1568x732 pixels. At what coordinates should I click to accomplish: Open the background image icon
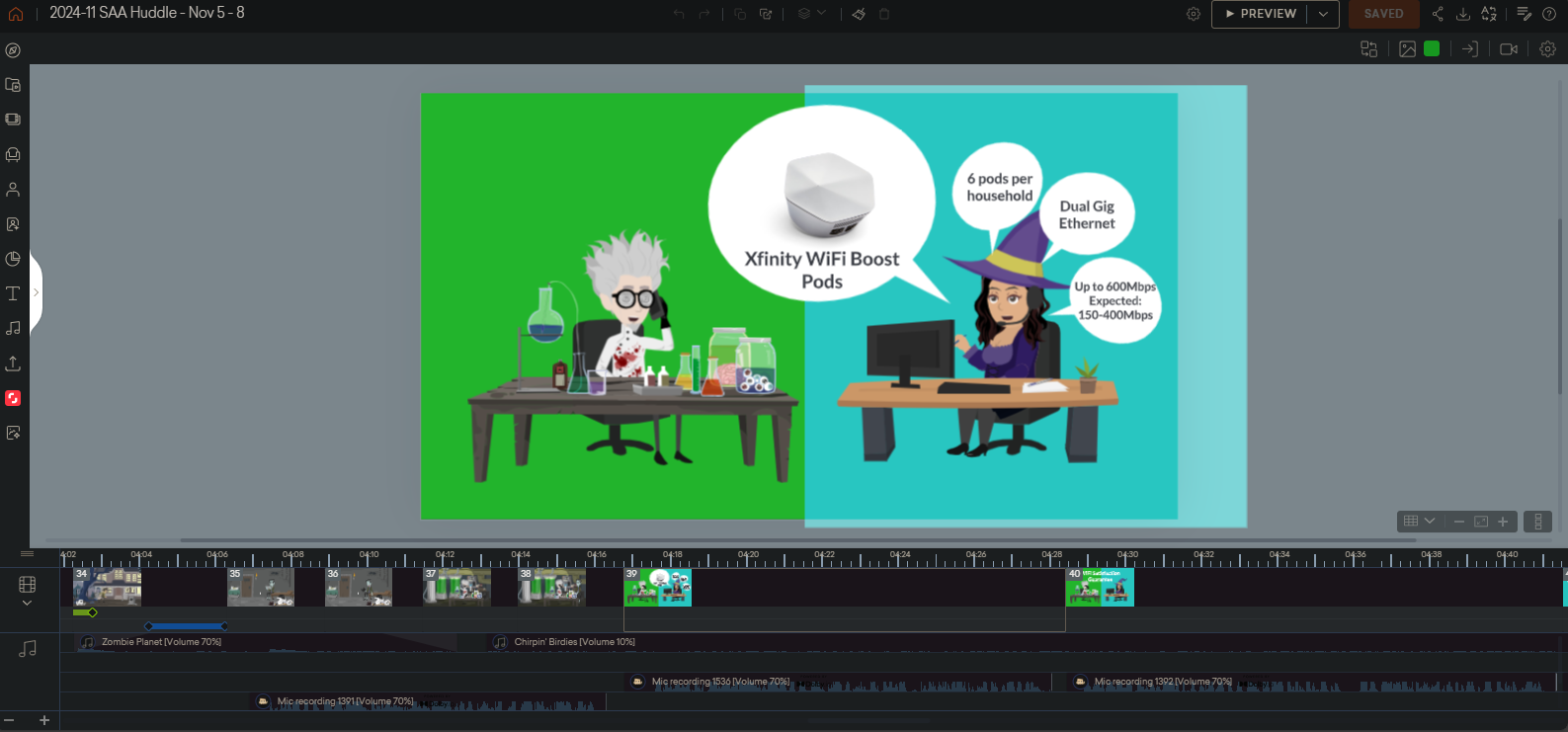pyautogui.click(x=1408, y=49)
